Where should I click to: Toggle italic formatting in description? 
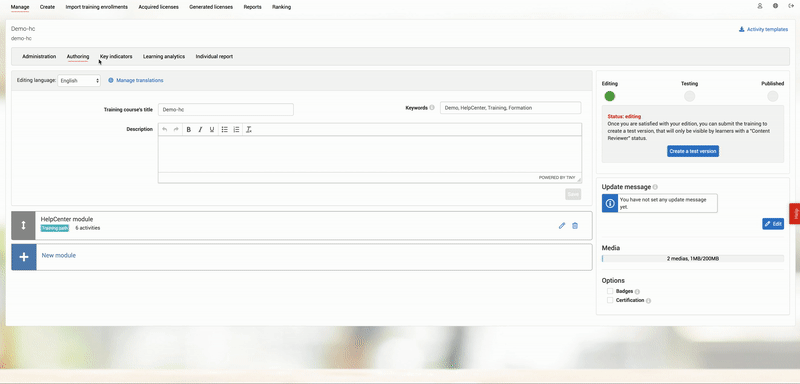click(200, 130)
